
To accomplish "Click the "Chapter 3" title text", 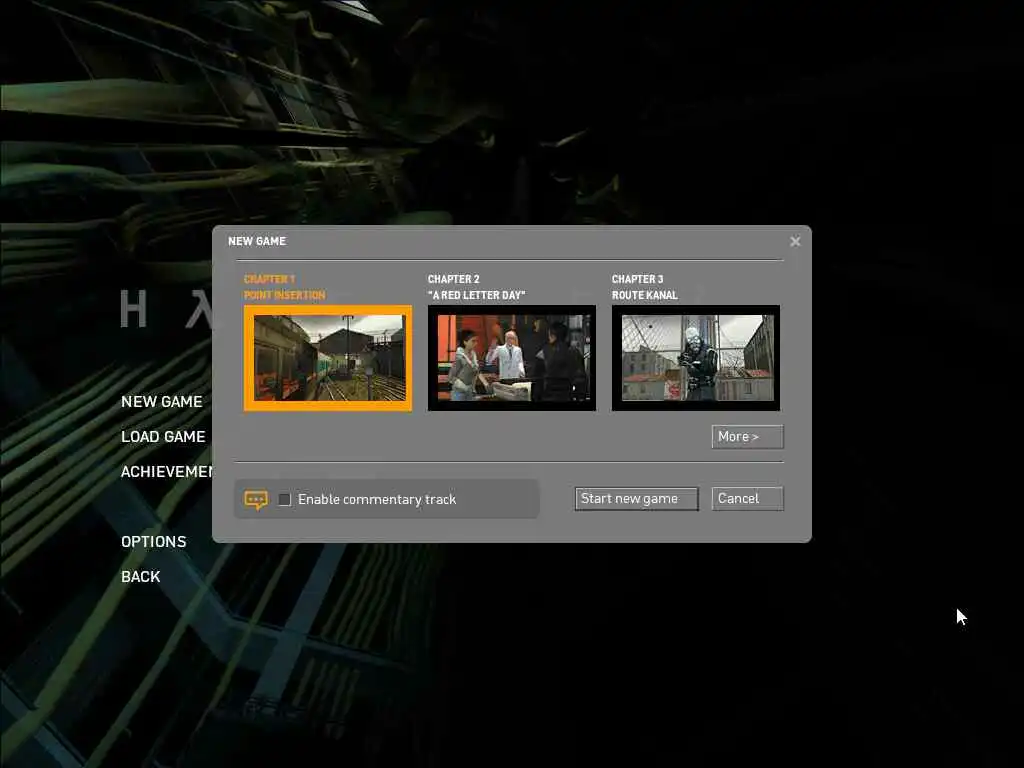I will pos(637,279).
